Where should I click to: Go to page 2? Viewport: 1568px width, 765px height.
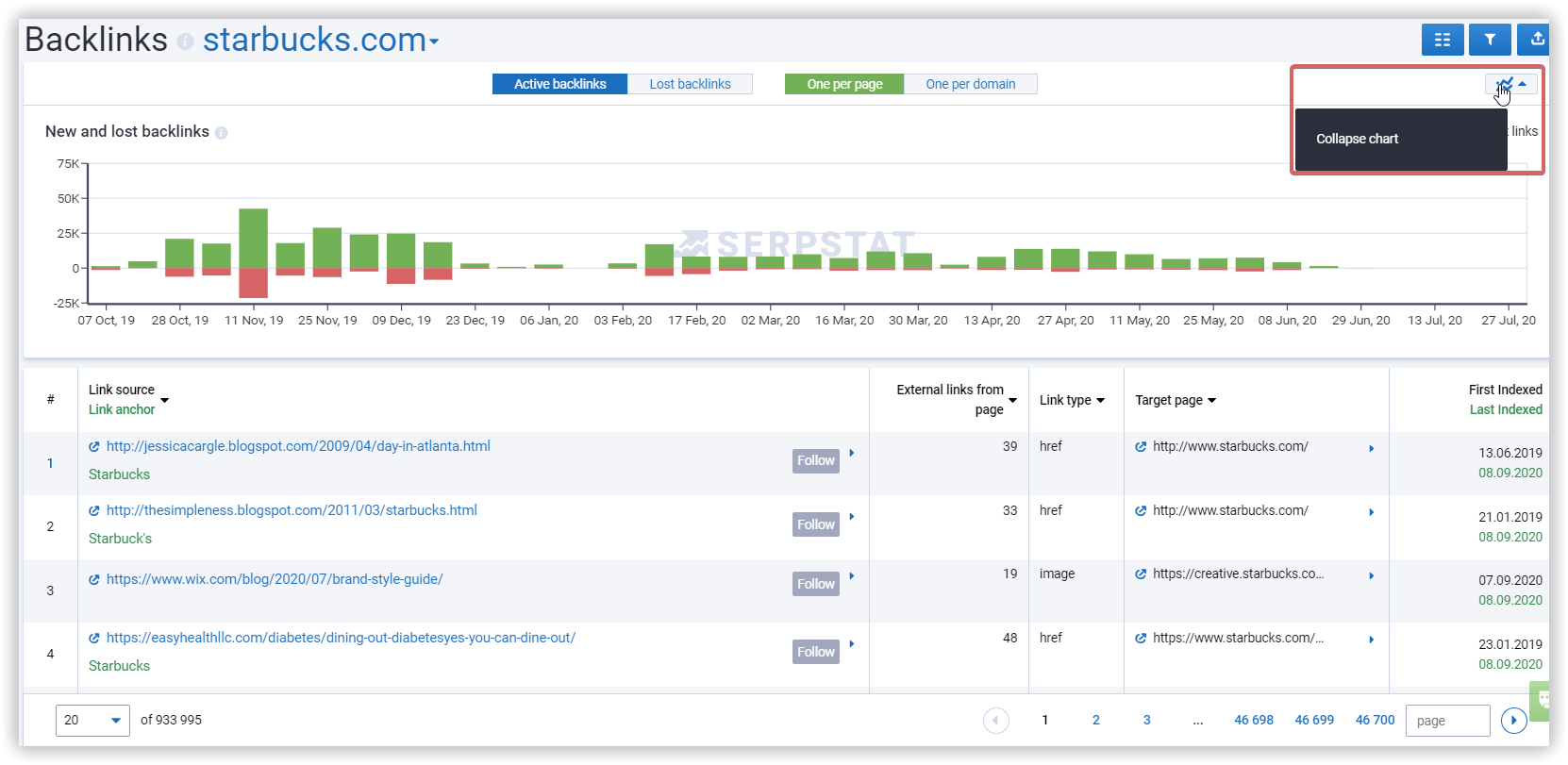click(1096, 721)
